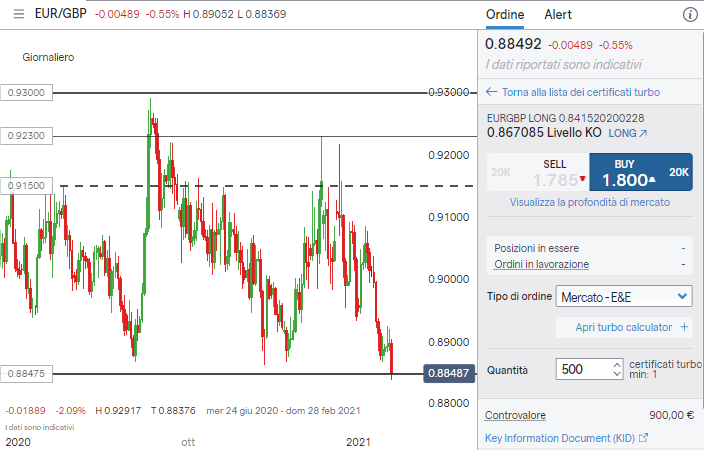
Task: Open the Tipo di ordine dropdown
Action: tap(624, 296)
